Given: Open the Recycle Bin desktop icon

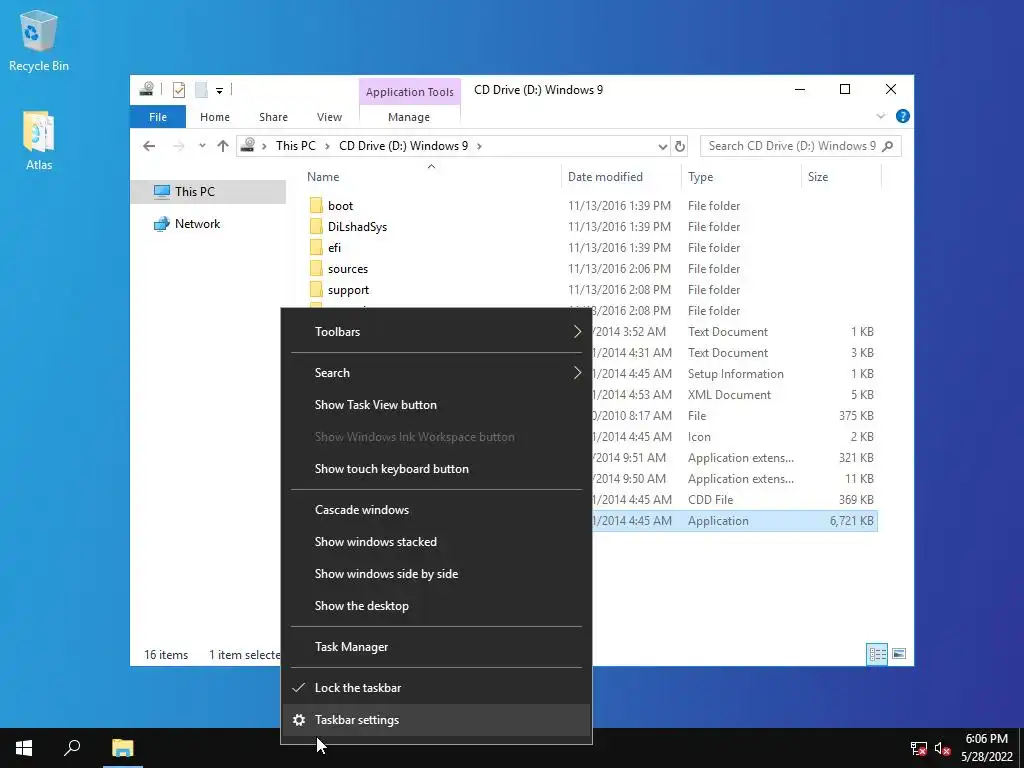Looking at the screenshot, I should pos(39,41).
